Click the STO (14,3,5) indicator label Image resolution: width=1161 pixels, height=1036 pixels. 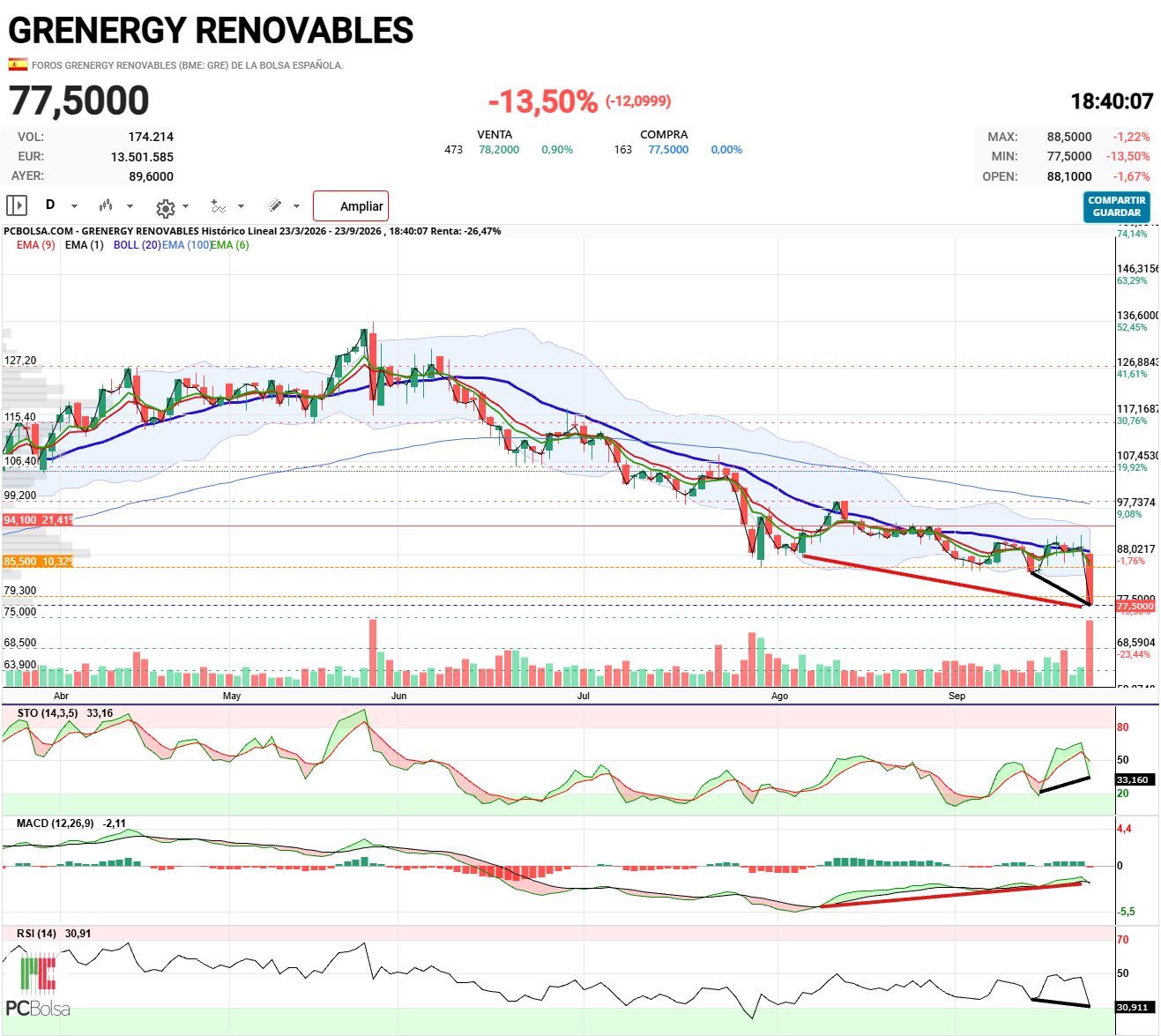tap(48, 712)
